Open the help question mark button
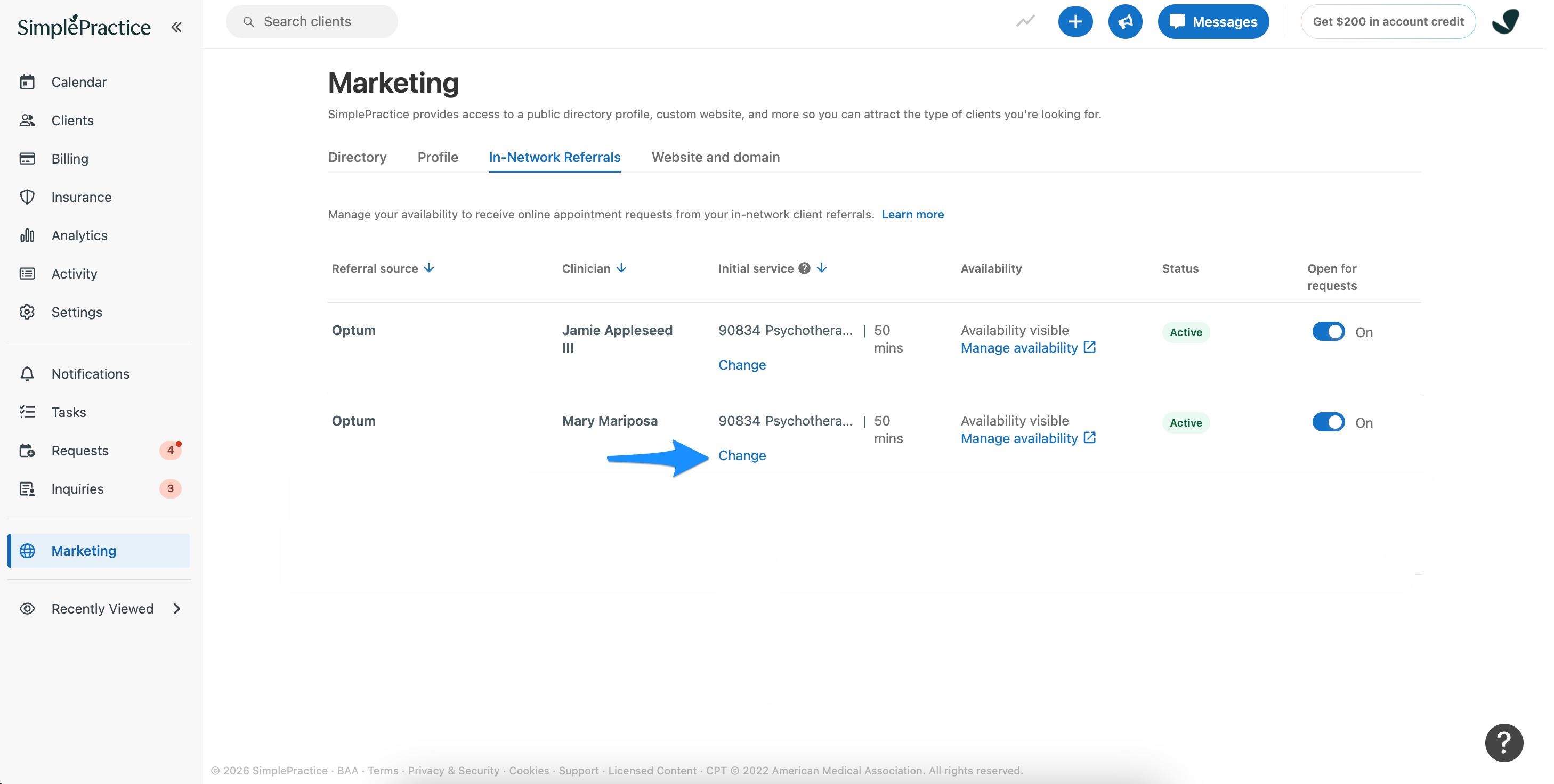 pos(1504,743)
